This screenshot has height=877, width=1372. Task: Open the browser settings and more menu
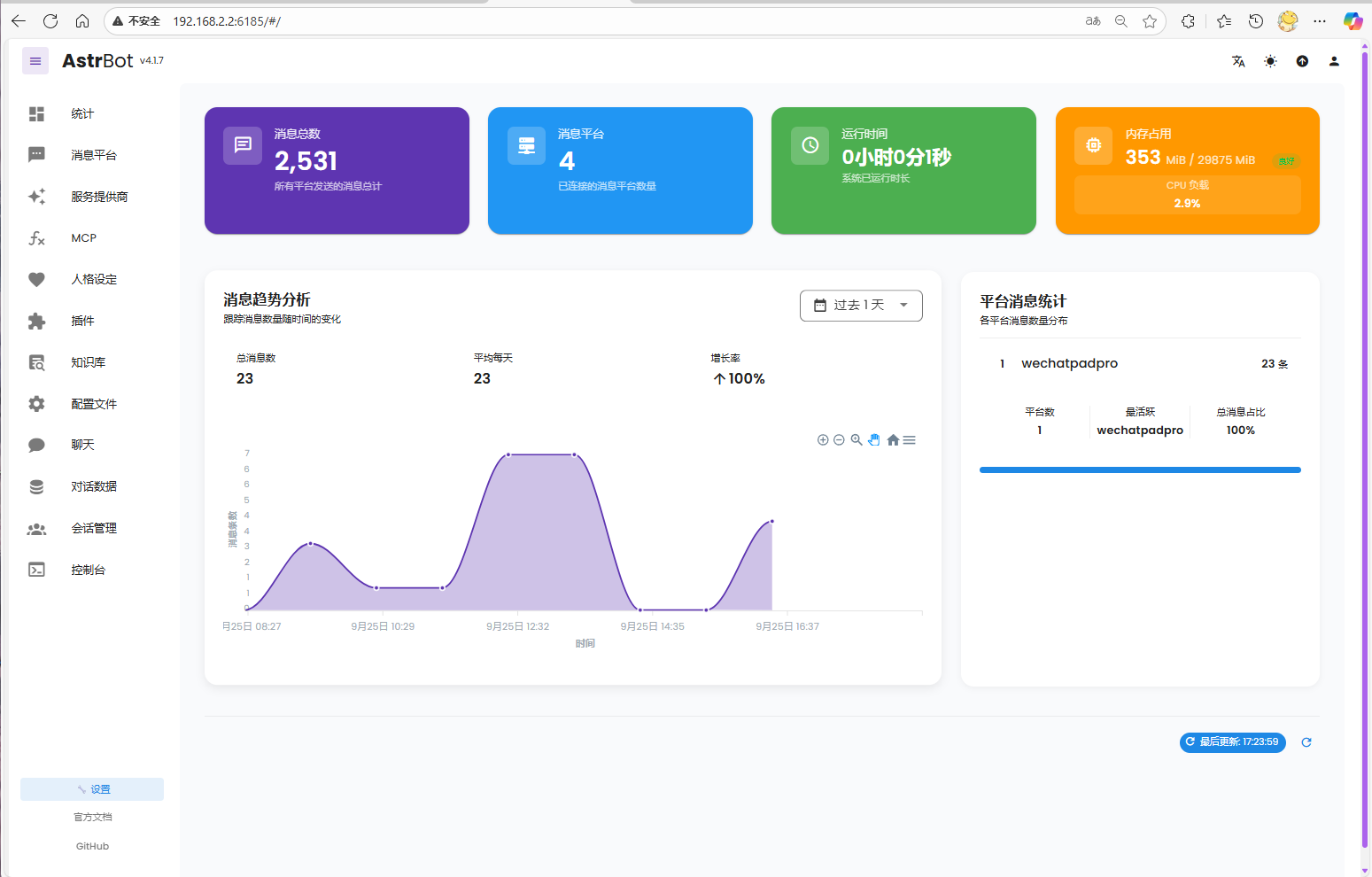[x=1320, y=21]
